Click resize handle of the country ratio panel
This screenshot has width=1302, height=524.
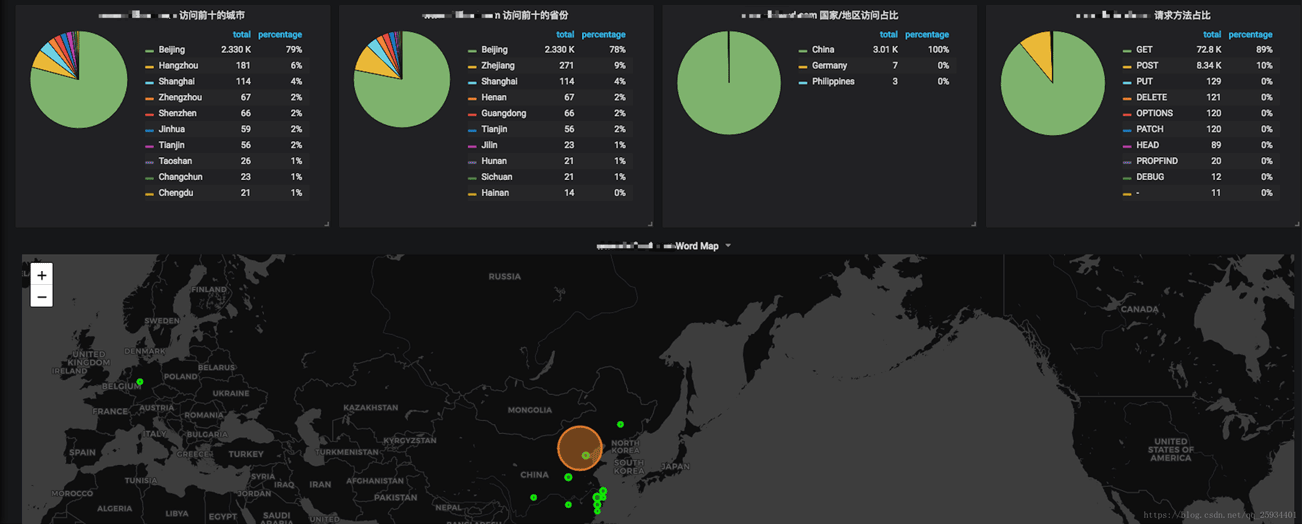pos(973,223)
